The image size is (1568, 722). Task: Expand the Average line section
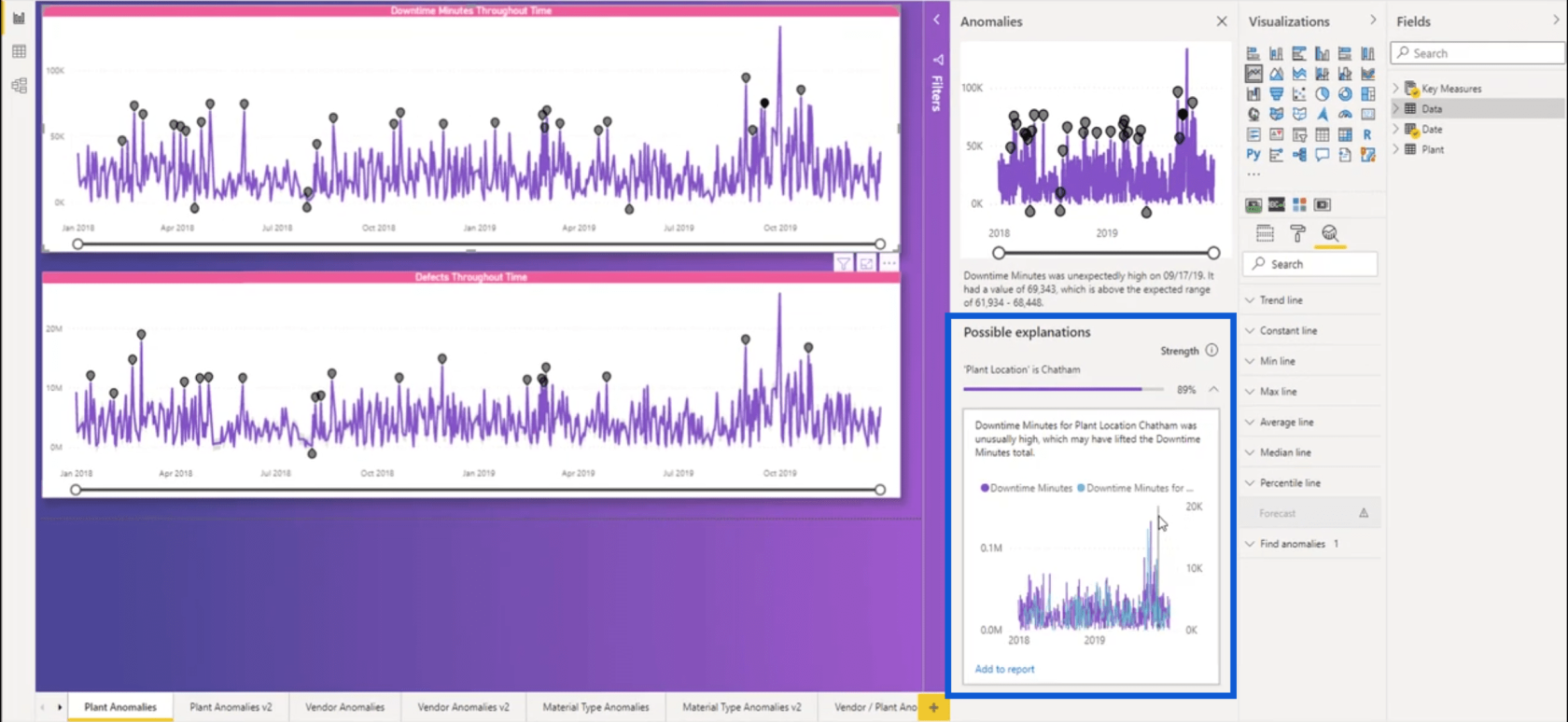click(x=1311, y=422)
